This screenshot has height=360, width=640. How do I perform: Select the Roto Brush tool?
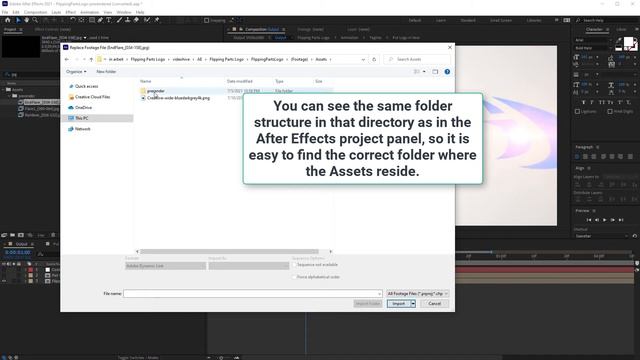coord(147,20)
